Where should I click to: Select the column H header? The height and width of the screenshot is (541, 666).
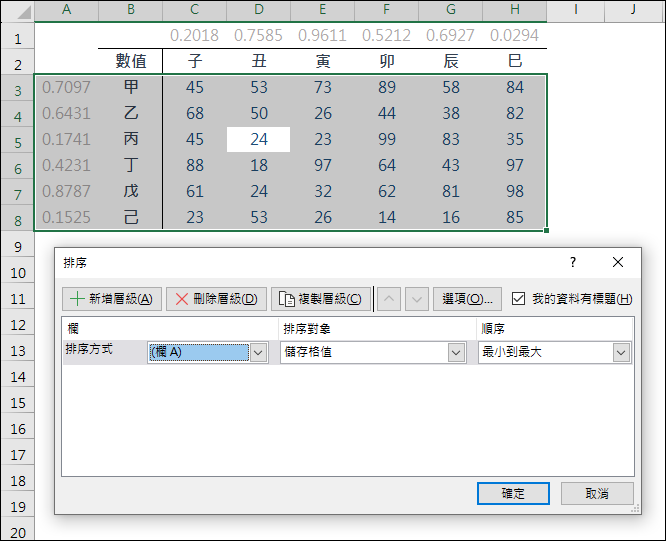(x=515, y=10)
